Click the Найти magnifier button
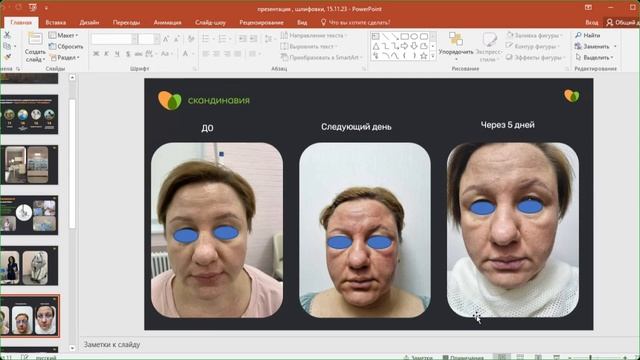 tap(588, 36)
